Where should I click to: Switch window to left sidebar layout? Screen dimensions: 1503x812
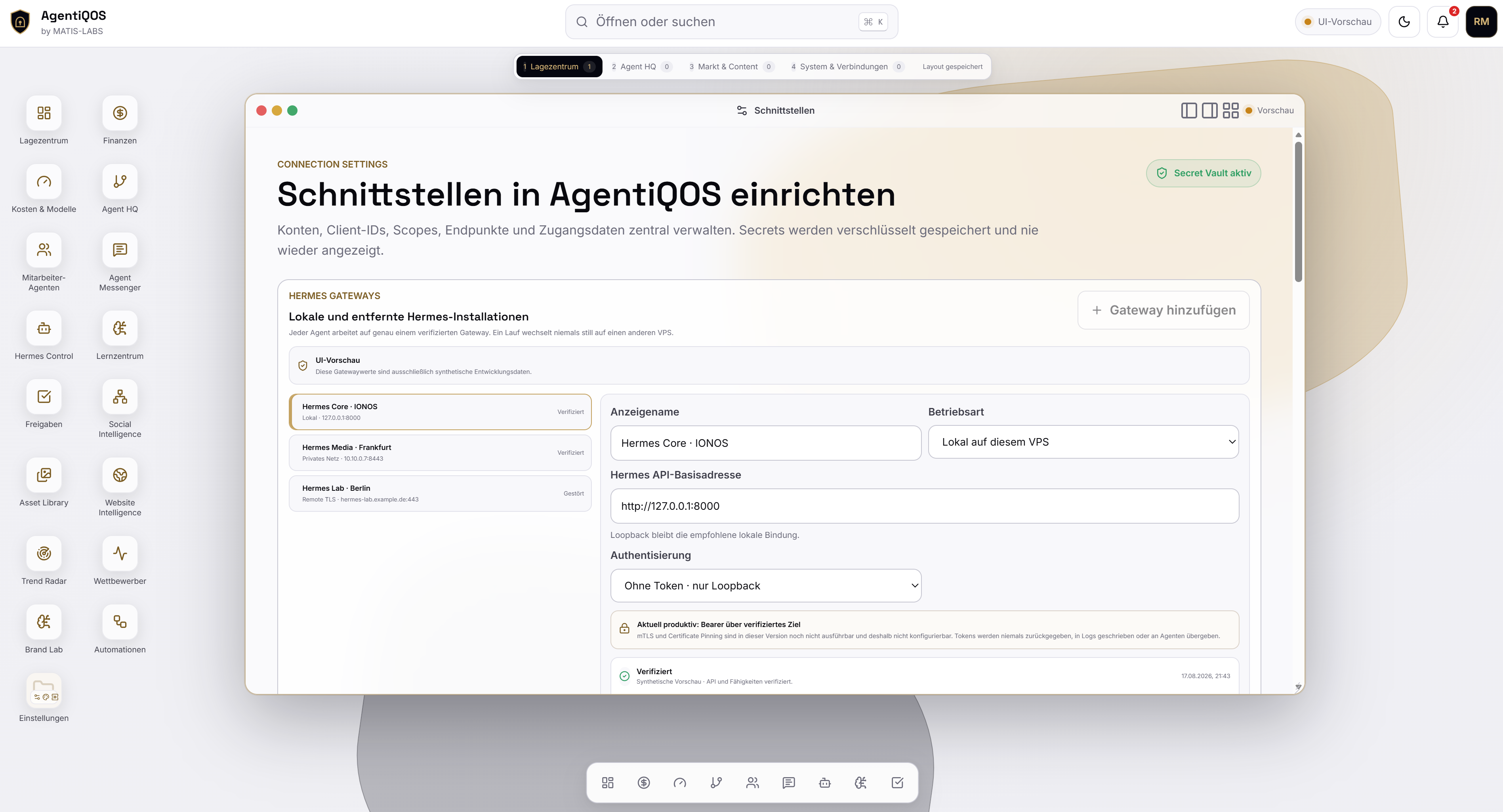1188,110
